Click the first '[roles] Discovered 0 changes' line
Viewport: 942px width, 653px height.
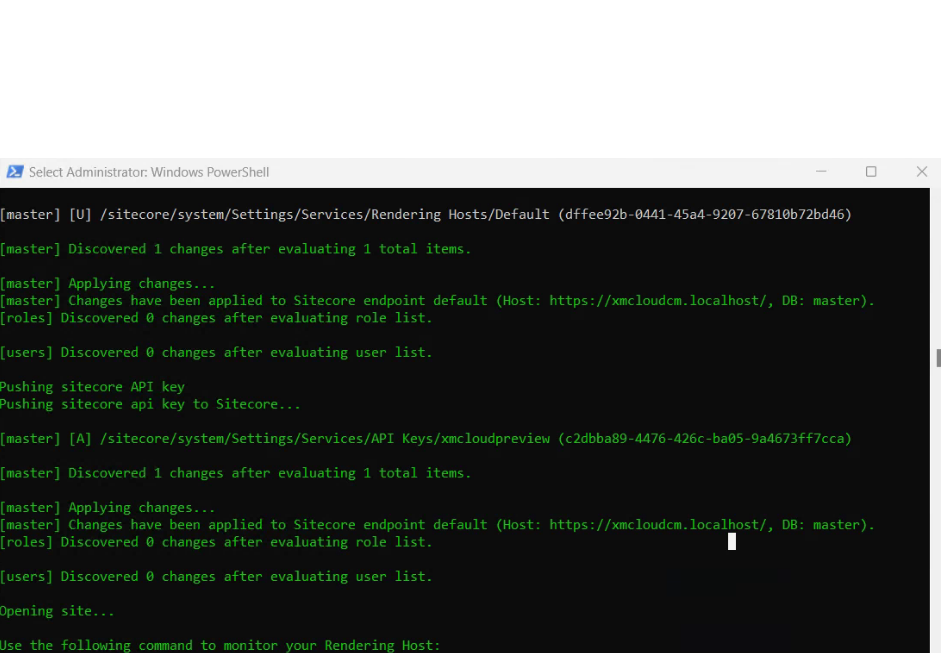(216, 318)
